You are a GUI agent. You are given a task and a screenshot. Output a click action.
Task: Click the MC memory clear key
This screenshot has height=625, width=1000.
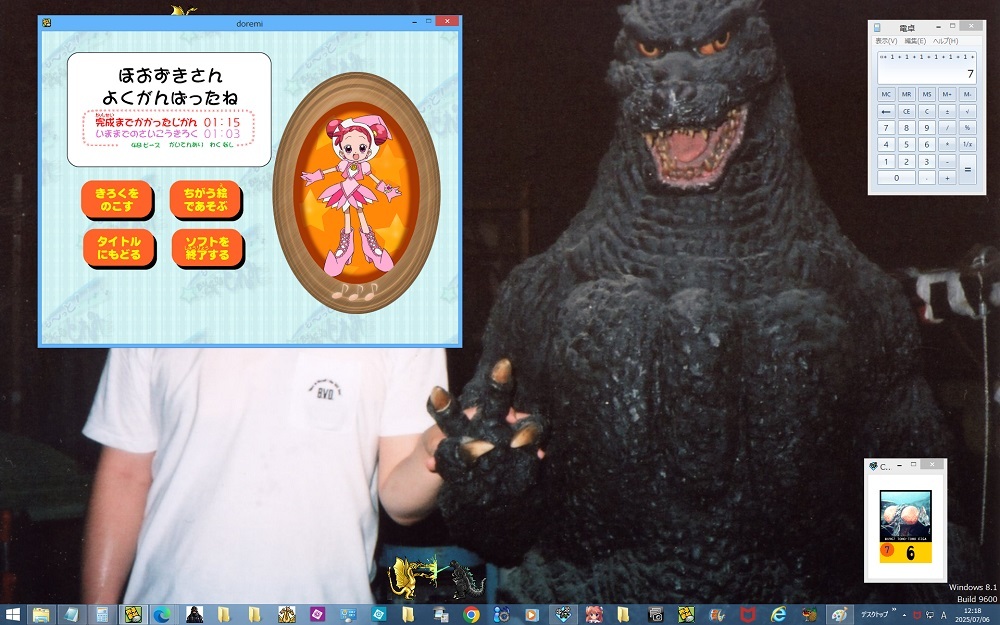coord(886,94)
